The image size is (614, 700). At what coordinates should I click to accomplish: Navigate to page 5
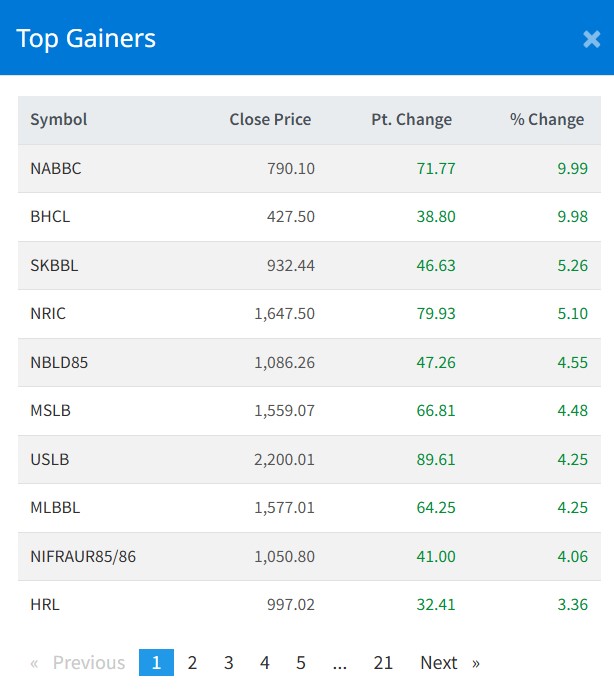coord(301,663)
